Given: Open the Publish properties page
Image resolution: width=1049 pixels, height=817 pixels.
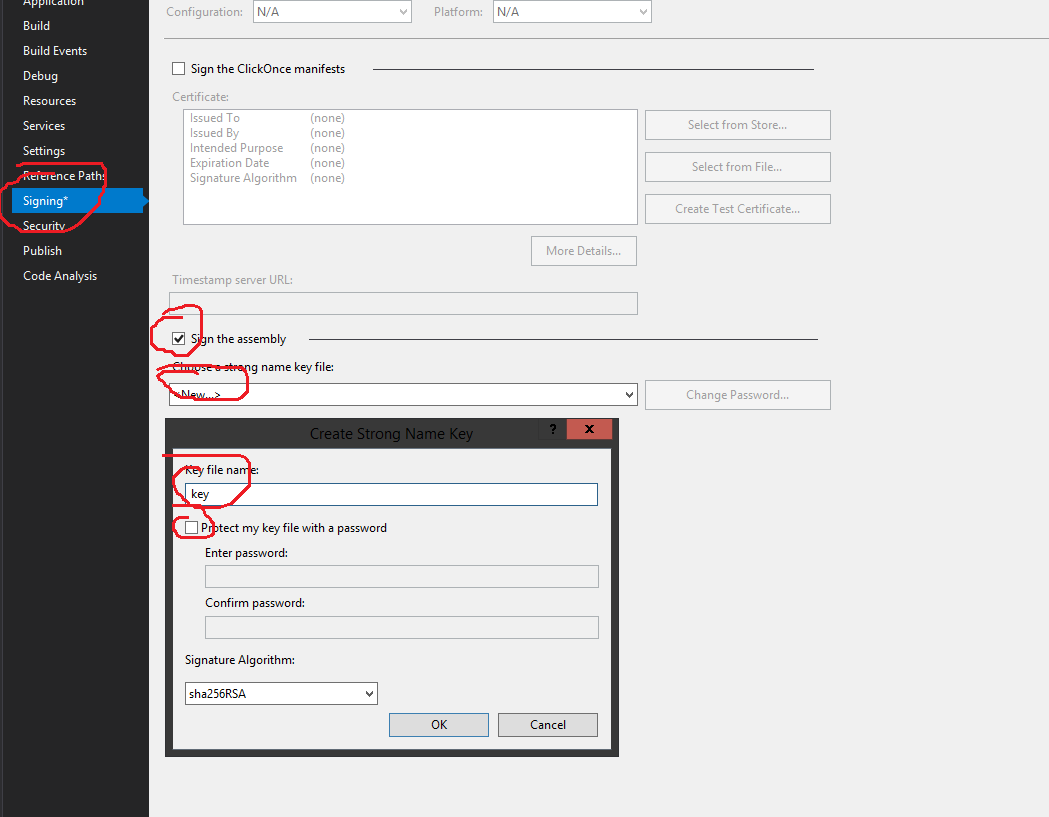Looking at the screenshot, I should 42,250.
